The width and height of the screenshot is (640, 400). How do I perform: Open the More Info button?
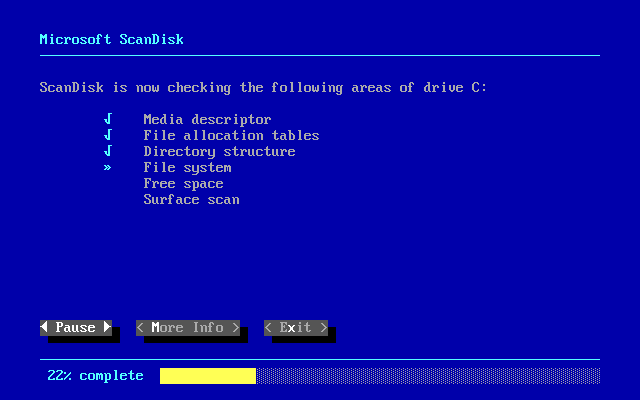188,328
